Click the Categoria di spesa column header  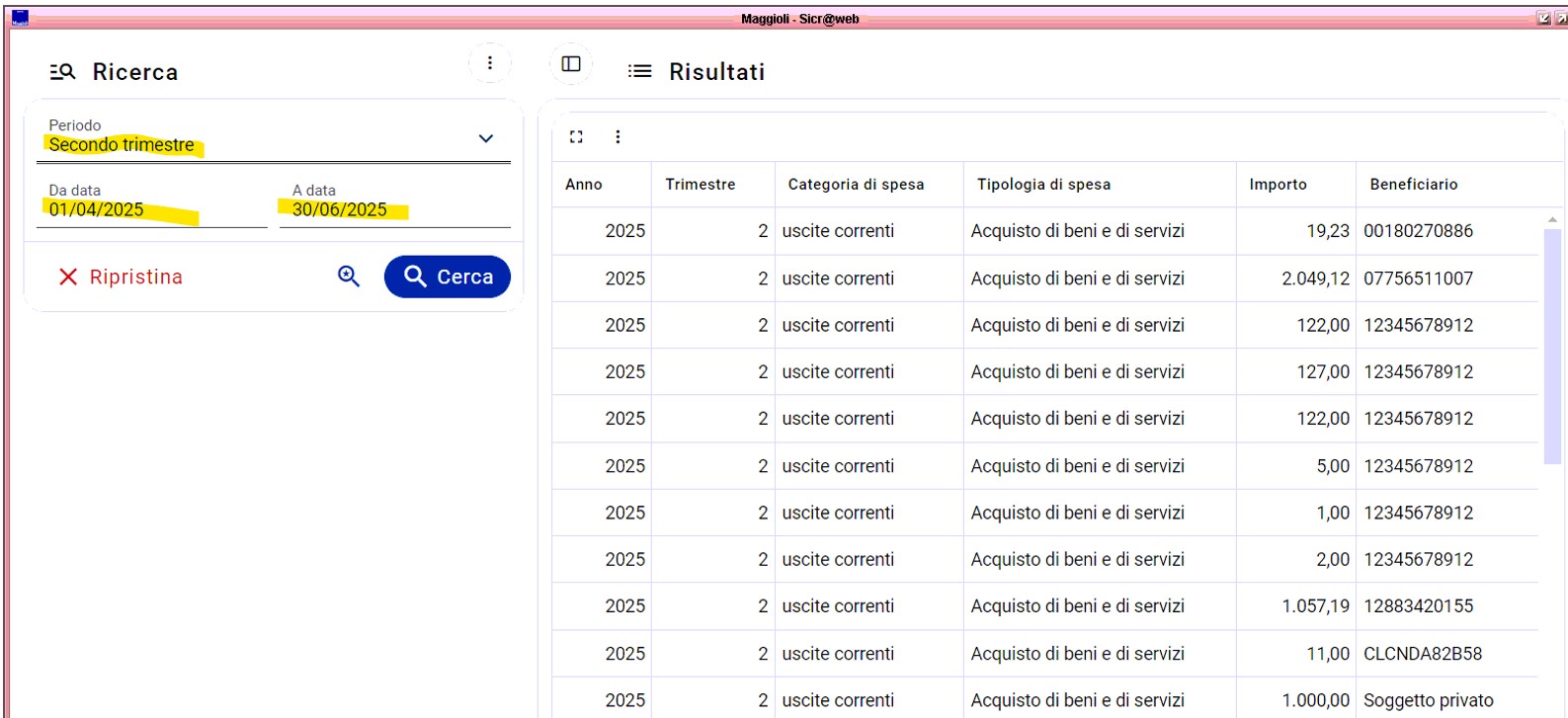pyautogui.click(x=856, y=185)
